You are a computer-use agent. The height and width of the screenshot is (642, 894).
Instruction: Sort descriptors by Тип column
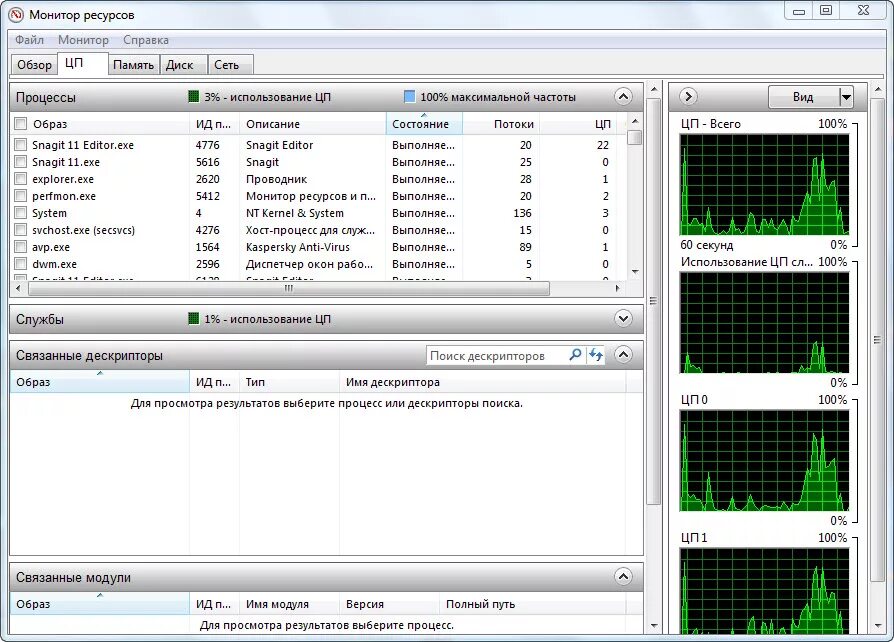289,382
